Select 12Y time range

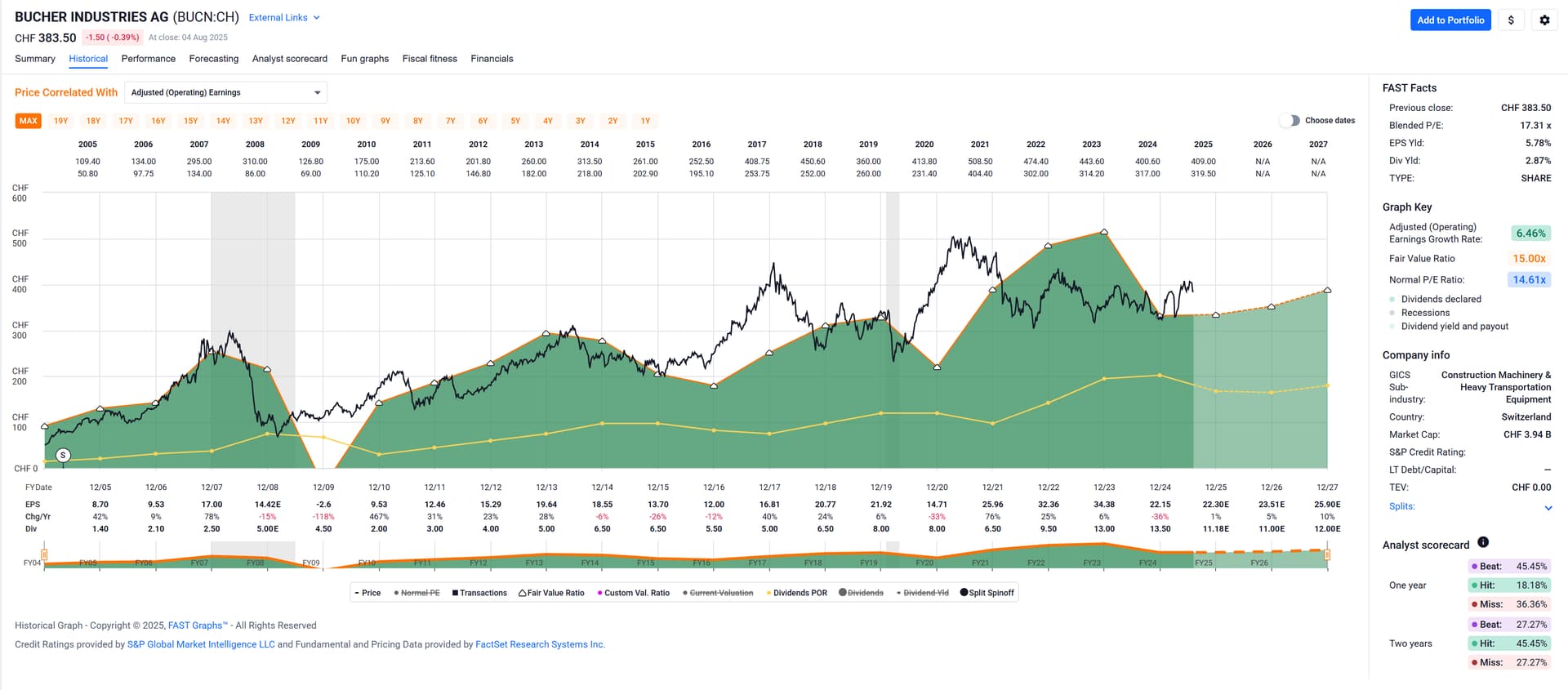[288, 121]
